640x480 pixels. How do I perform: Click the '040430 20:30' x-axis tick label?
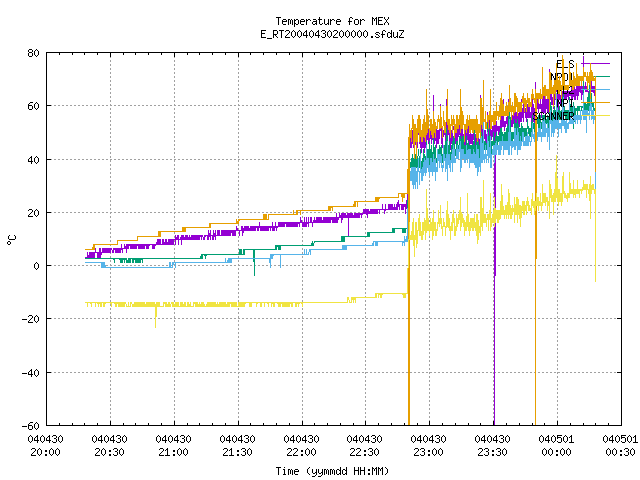point(110,446)
